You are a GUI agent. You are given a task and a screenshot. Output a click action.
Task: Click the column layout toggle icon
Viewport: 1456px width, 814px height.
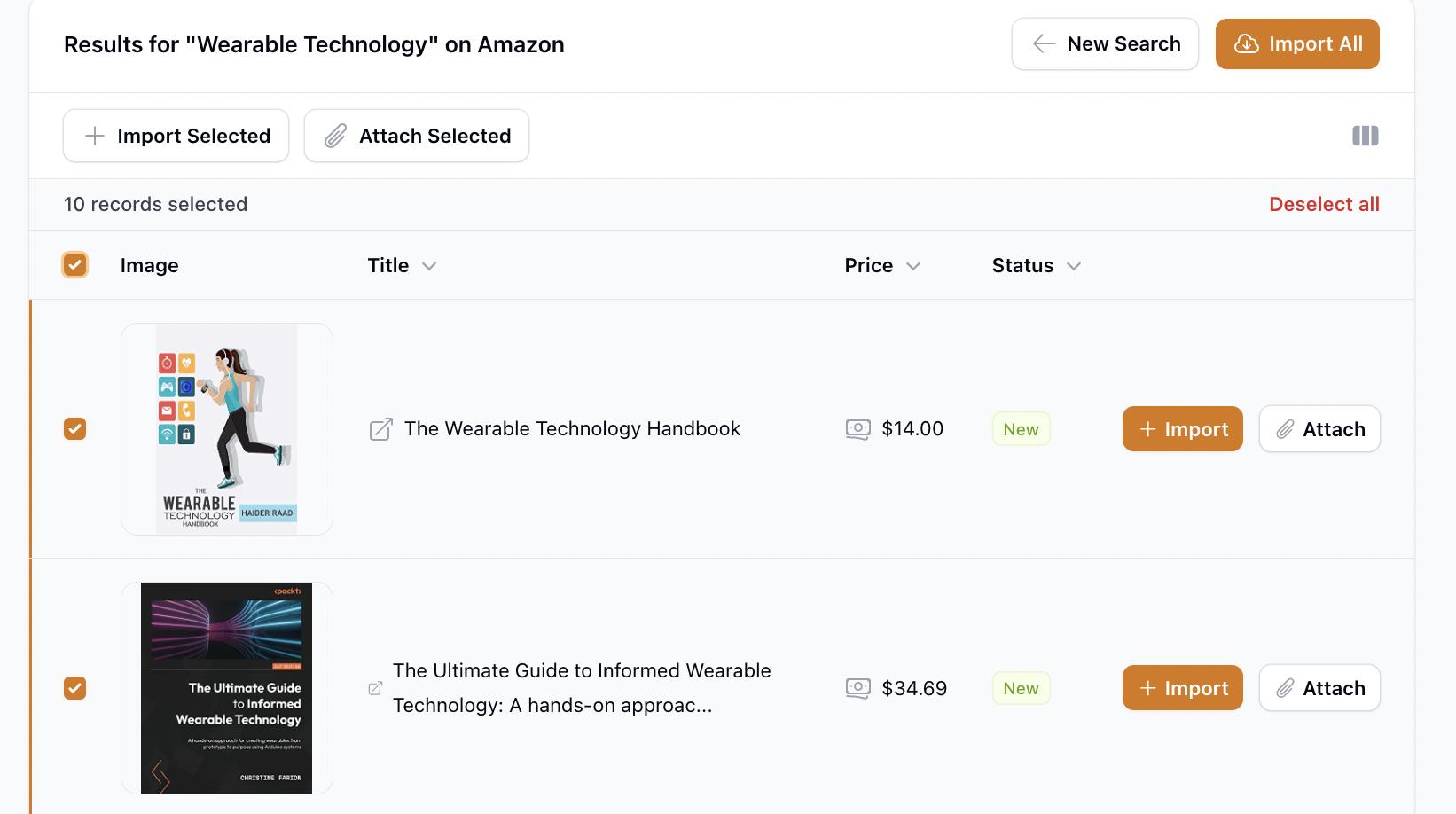coord(1365,136)
